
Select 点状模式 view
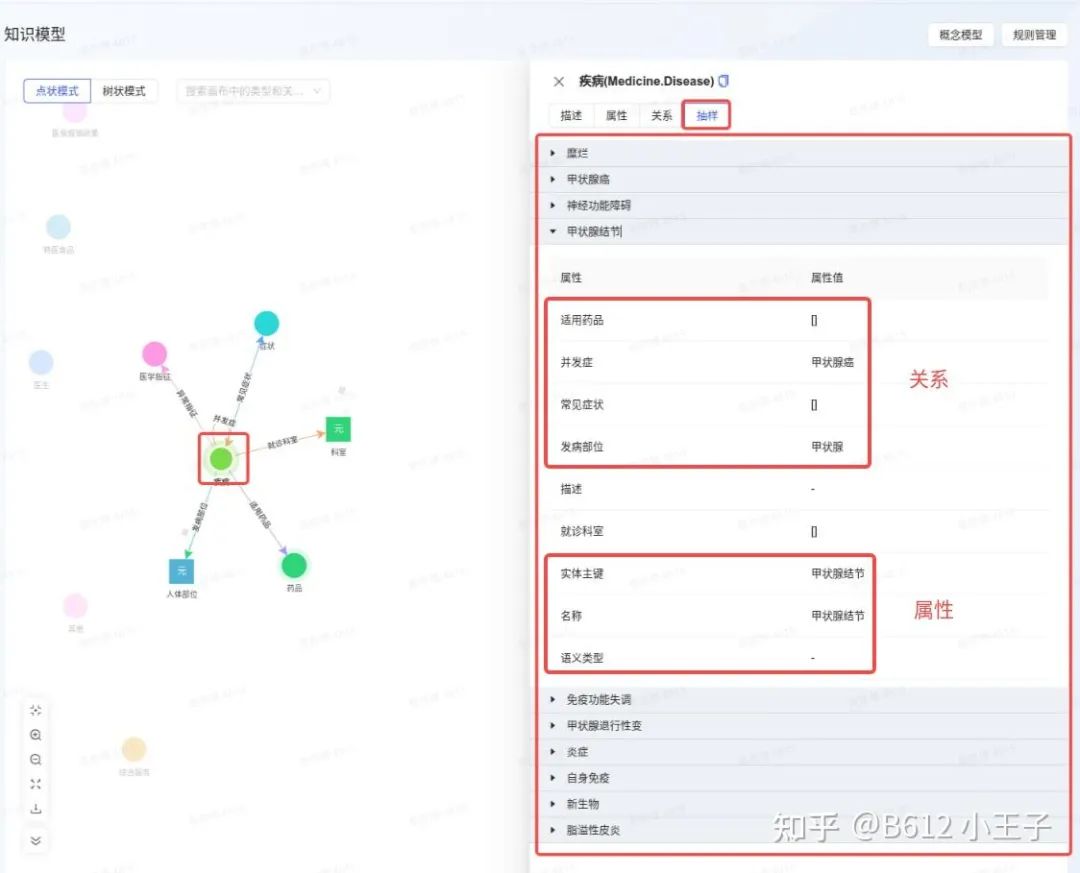(57, 90)
